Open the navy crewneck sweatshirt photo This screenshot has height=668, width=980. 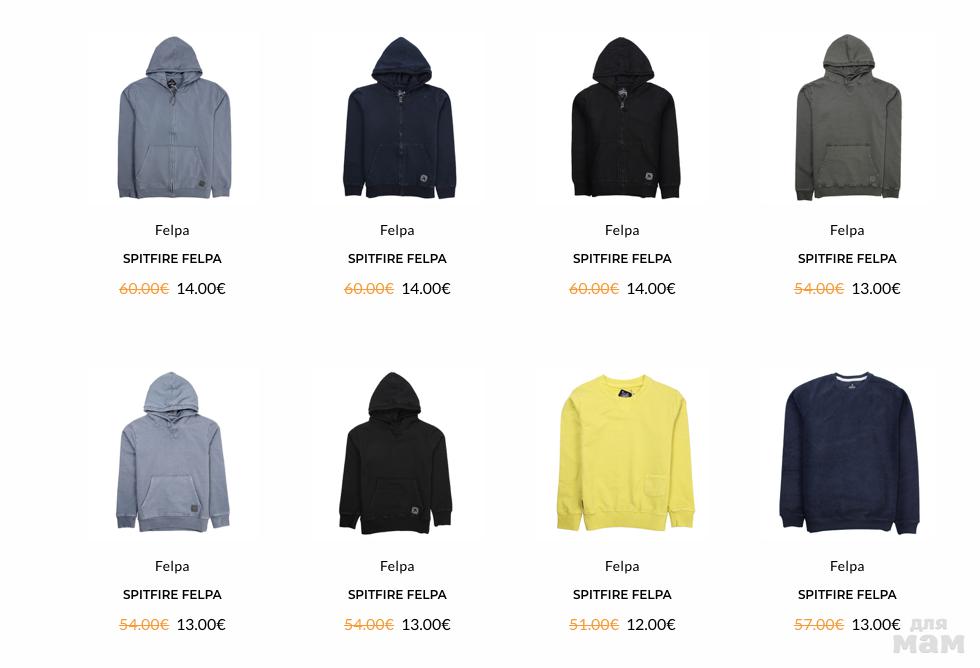(849, 452)
